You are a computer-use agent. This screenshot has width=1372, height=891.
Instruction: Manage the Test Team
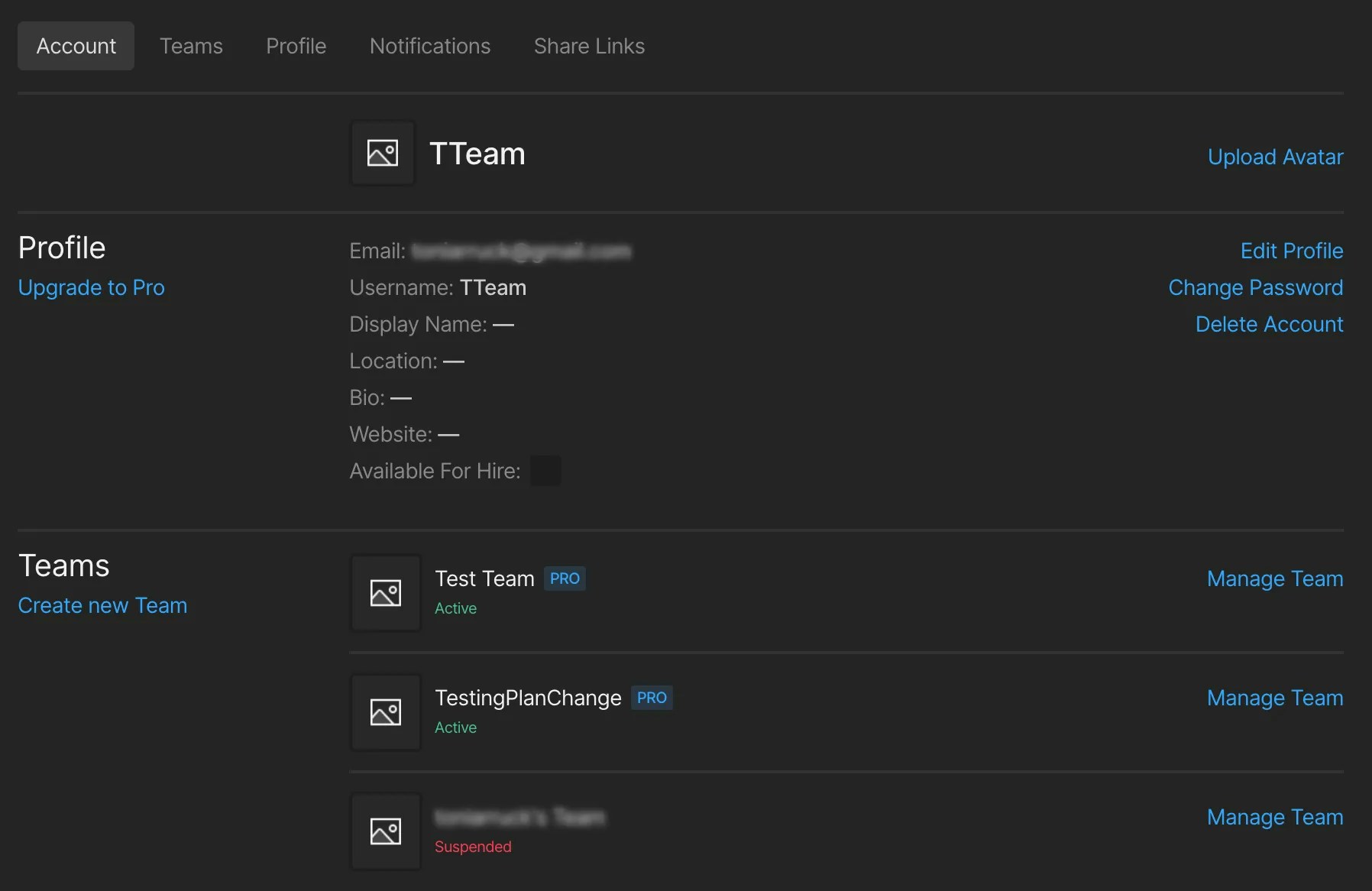[1274, 578]
